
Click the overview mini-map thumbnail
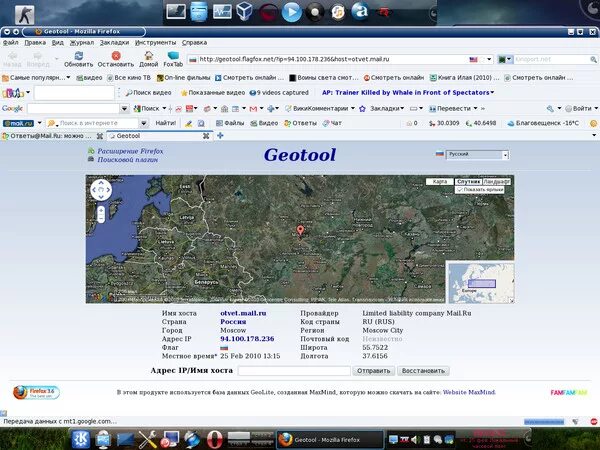[481, 283]
